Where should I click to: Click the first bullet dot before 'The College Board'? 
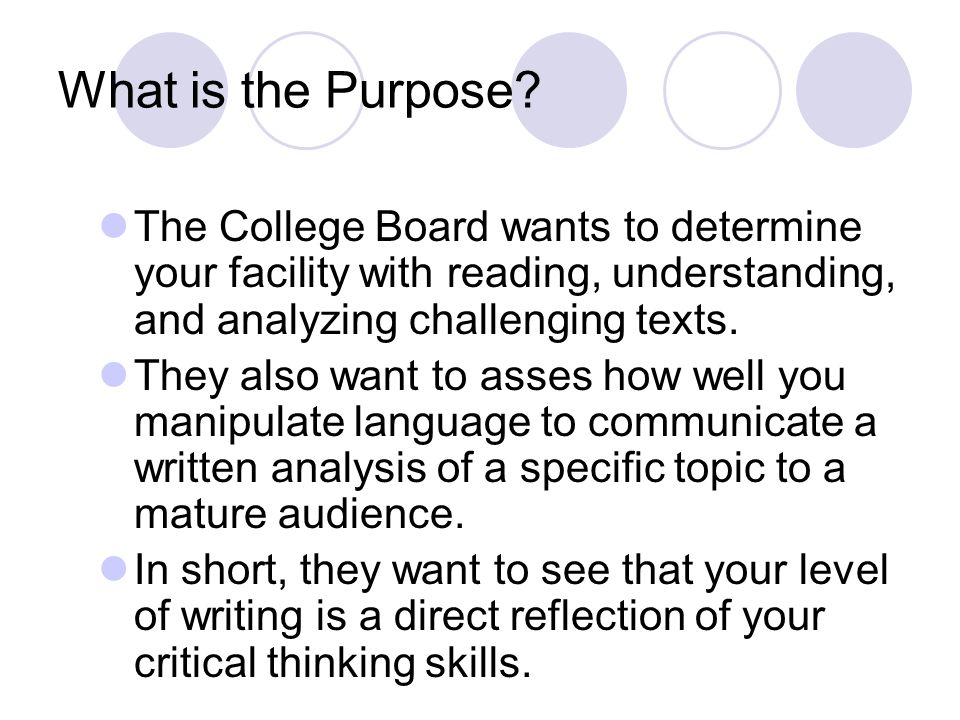[114, 226]
